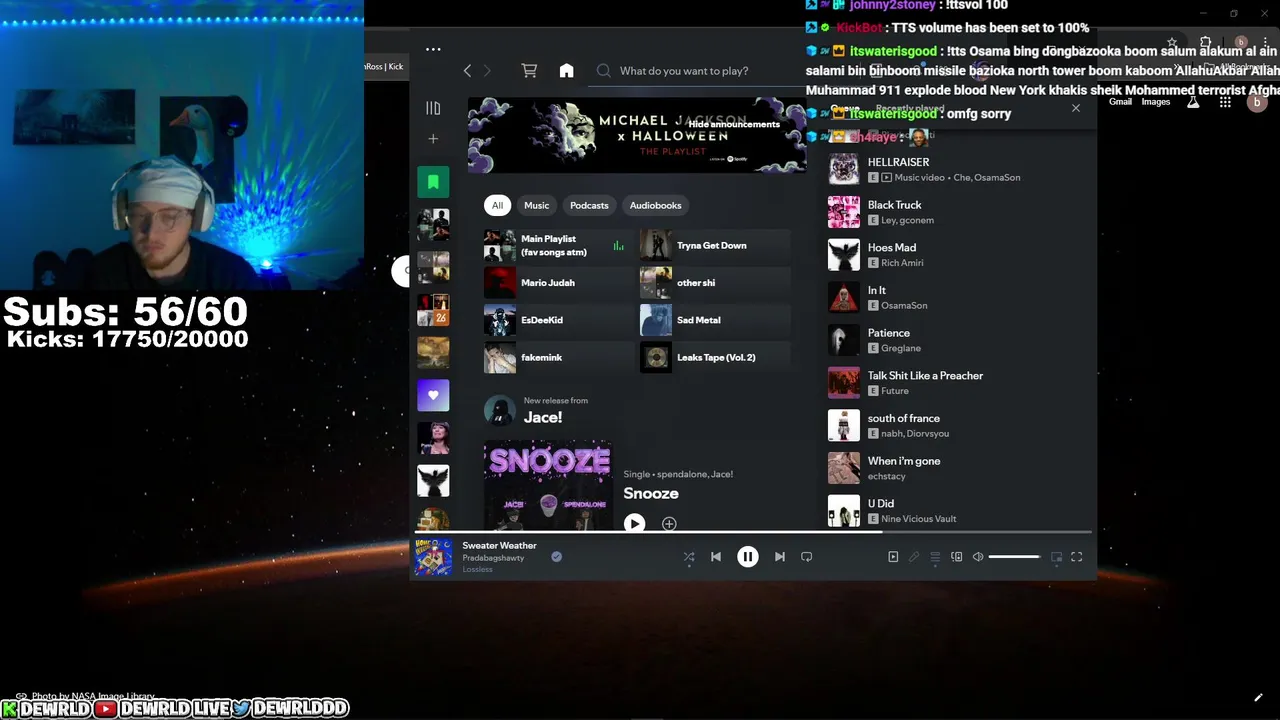Go back with the left chevron arrow

[x=467, y=71]
